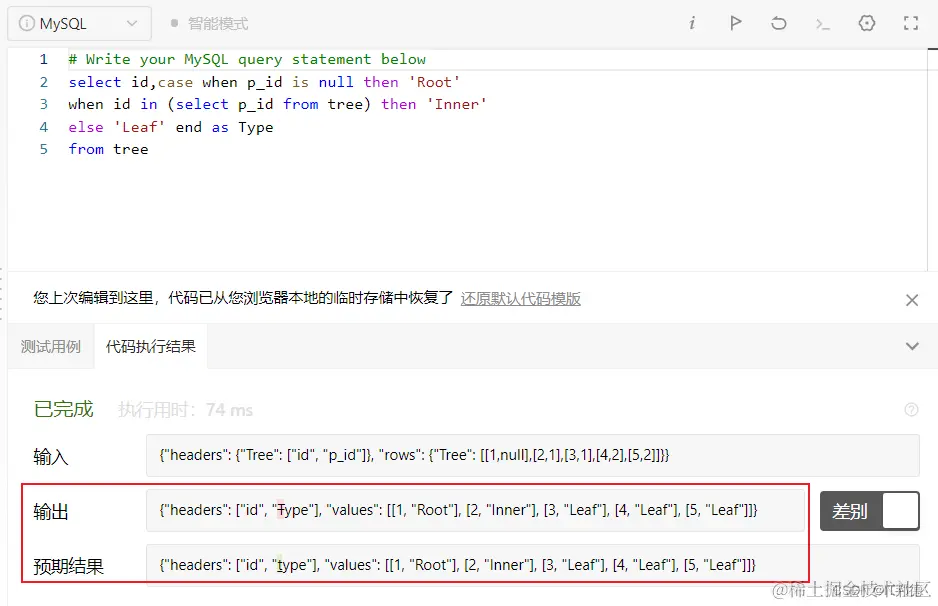Image resolution: width=938 pixels, height=606 pixels.
Task: Click the info circle beside MySQL
Action: point(27,23)
